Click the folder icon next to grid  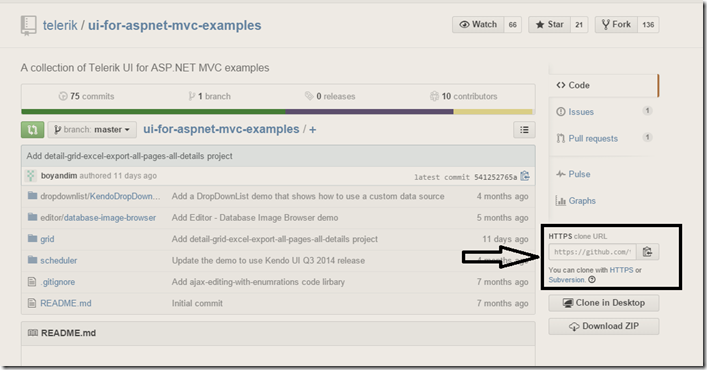click(x=32, y=238)
